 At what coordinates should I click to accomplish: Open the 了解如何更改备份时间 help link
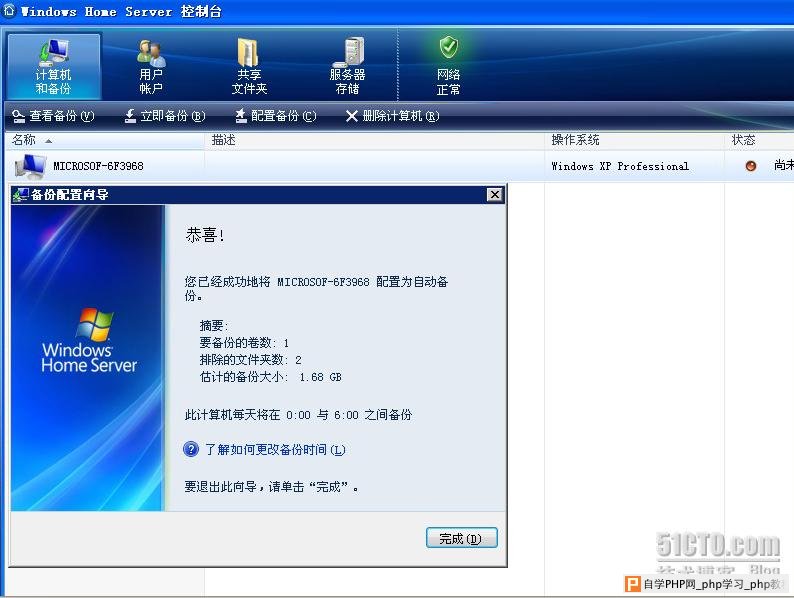tap(275, 450)
